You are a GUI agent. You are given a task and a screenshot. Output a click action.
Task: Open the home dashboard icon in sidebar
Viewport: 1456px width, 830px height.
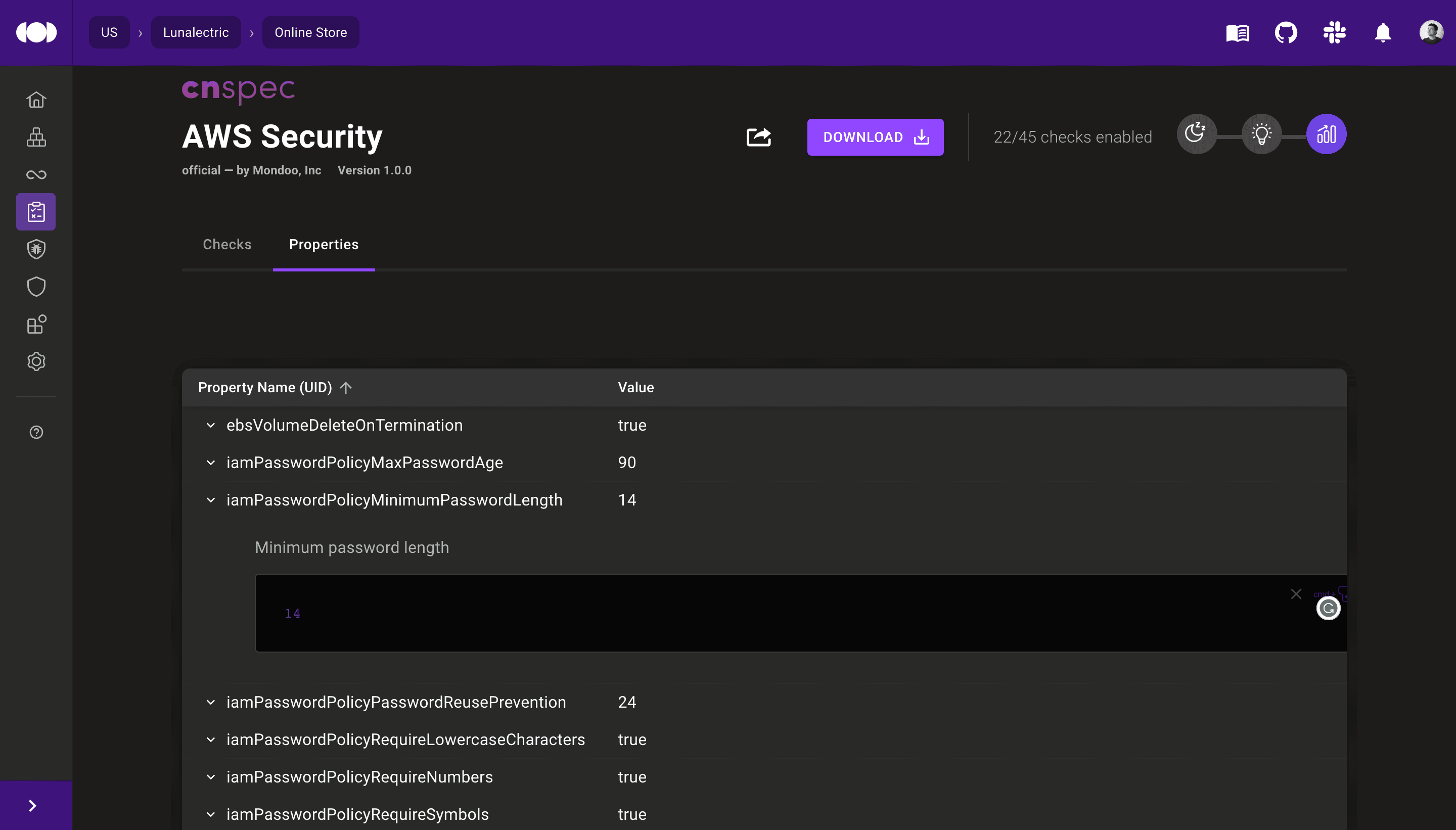point(36,100)
